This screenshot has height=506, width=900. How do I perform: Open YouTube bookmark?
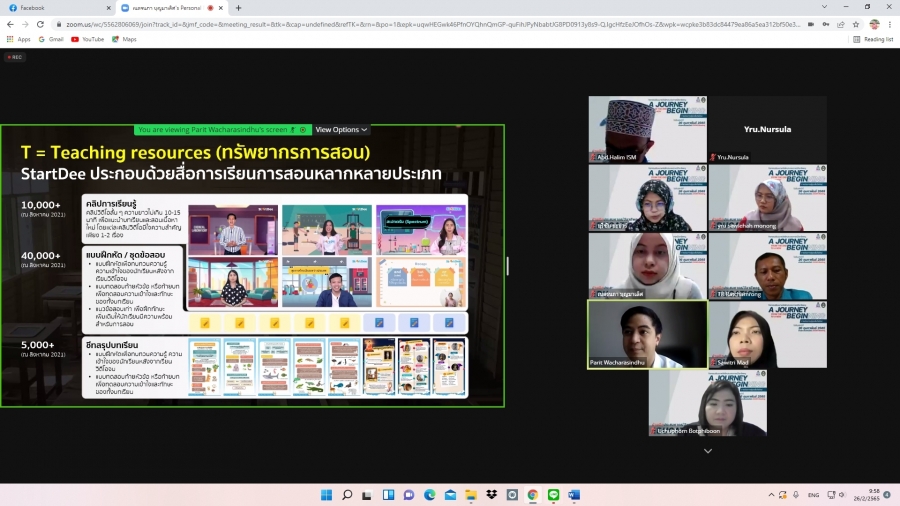coord(87,39)
